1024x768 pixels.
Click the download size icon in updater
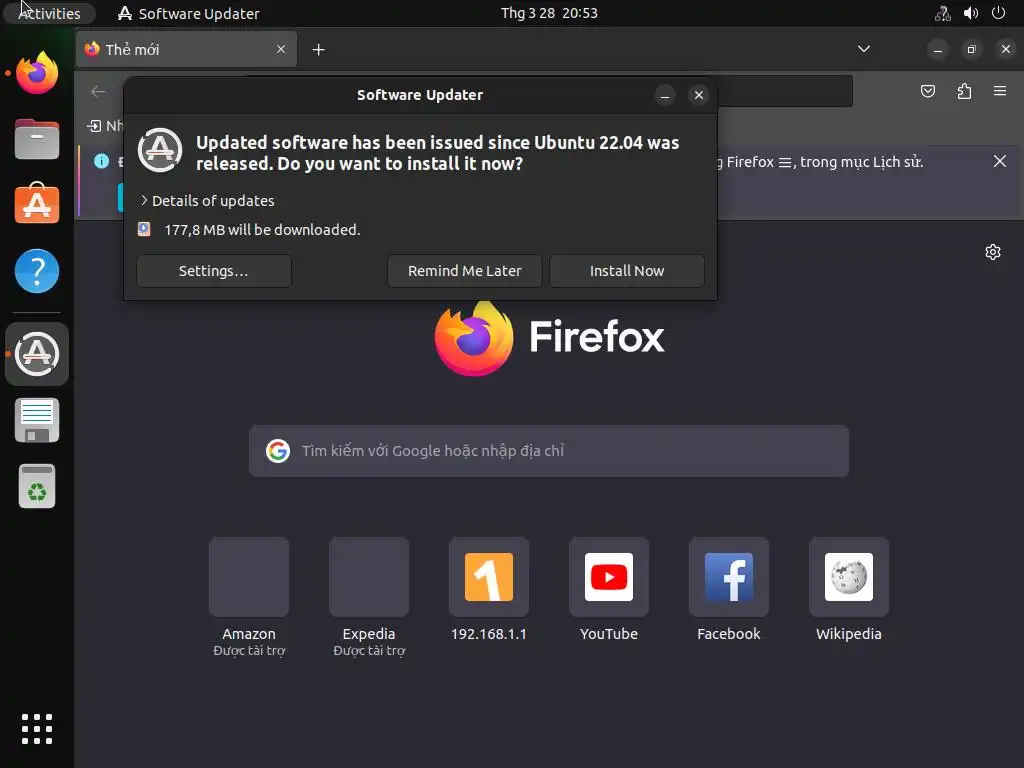point(144,229)
